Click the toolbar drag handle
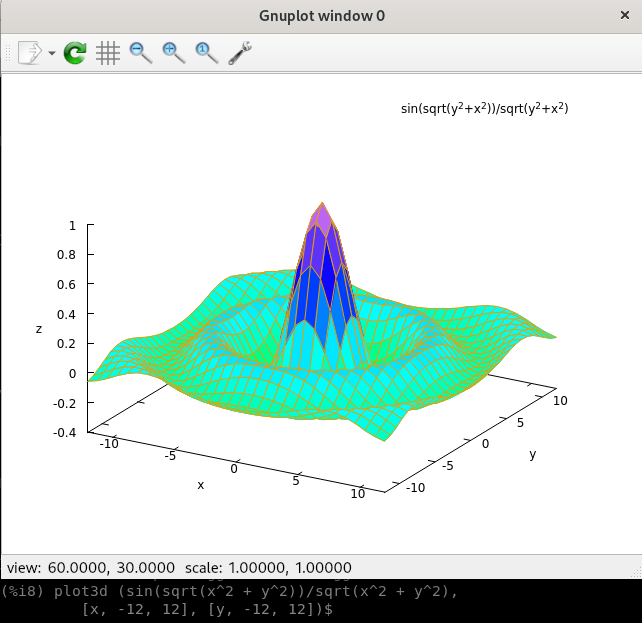Viewport: 642px width, 623px height. (7, 53)
